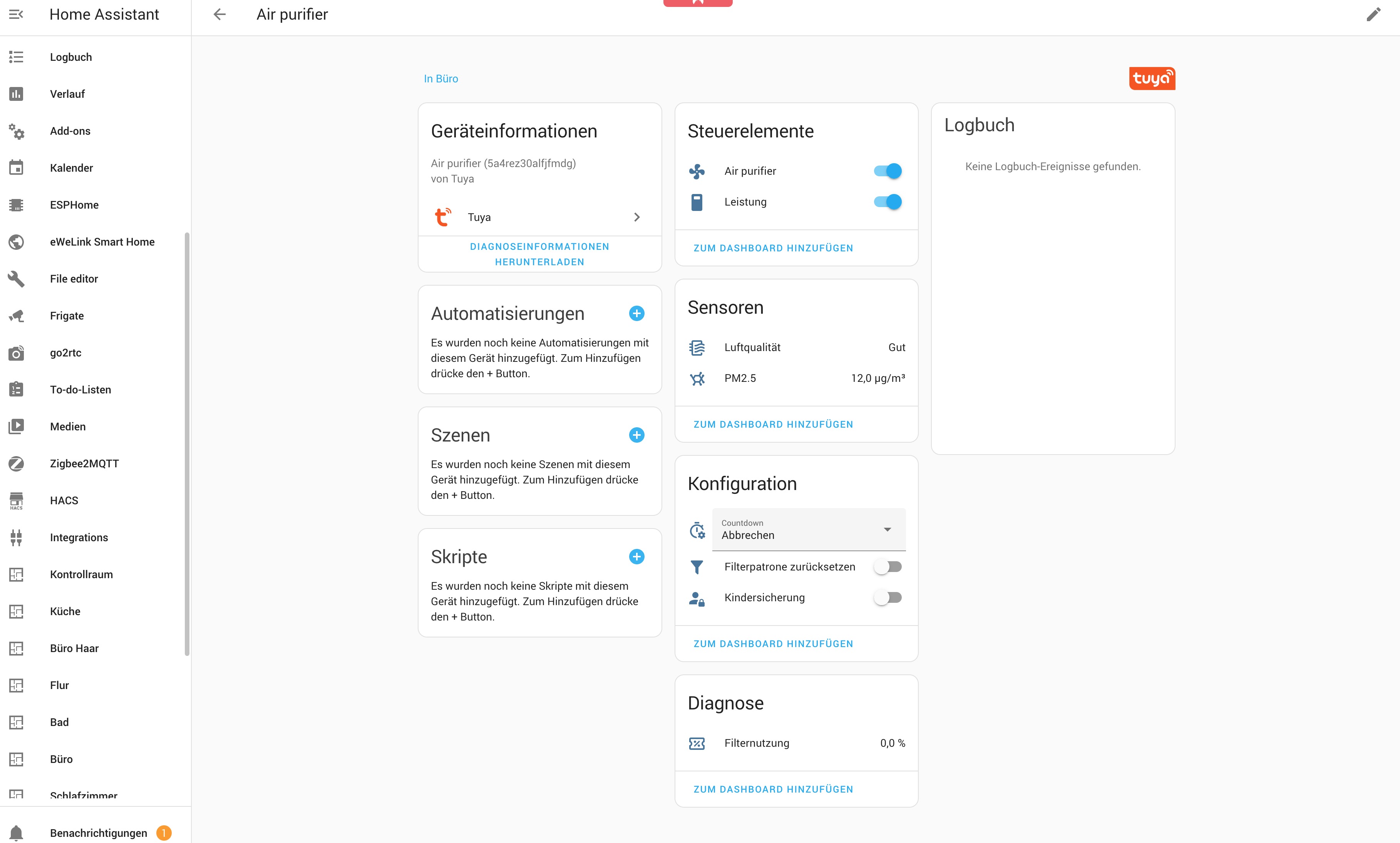Click the back arrow next to Air purifier

tap(219, 14)
